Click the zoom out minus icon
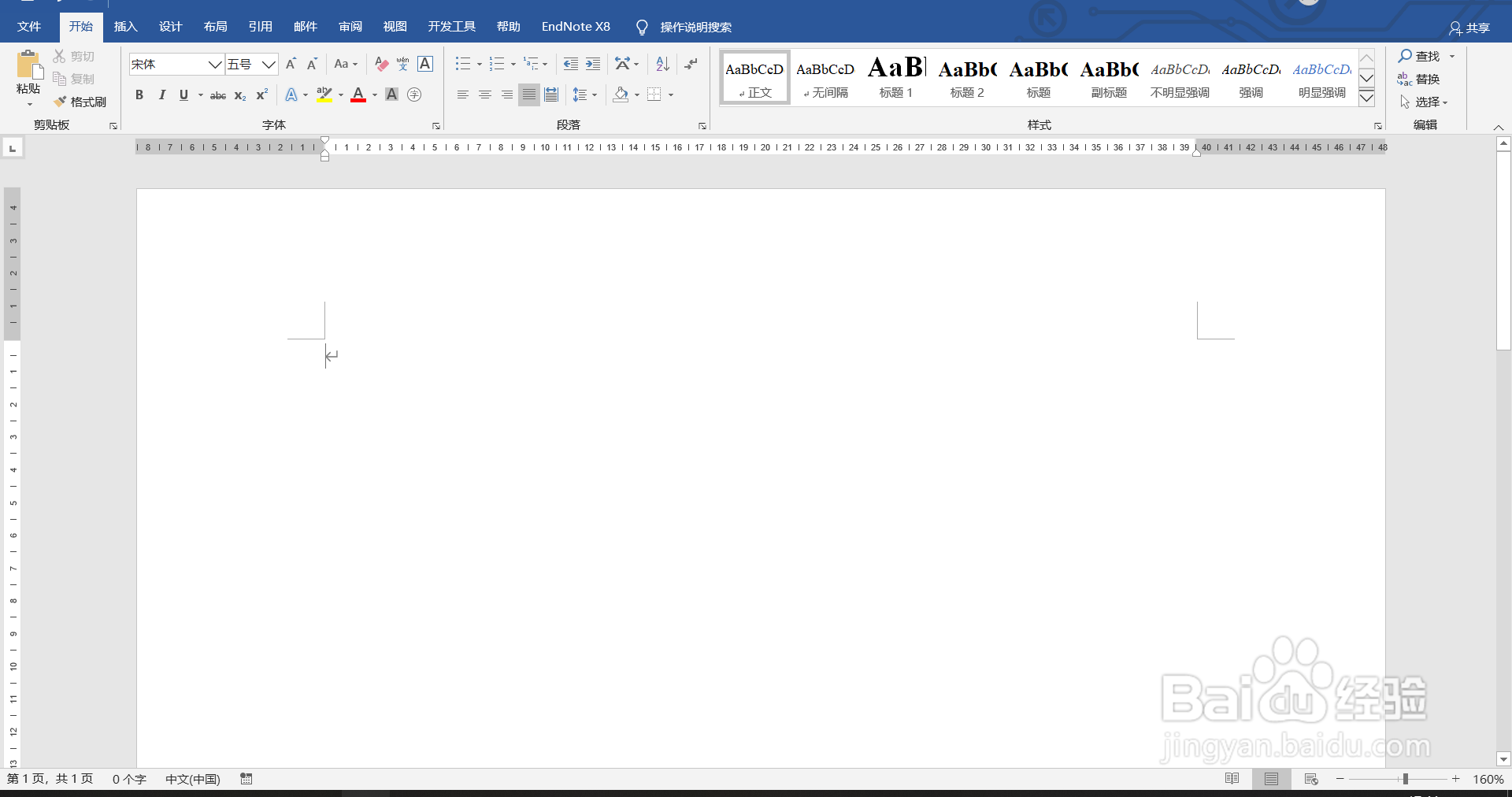 1340,779
